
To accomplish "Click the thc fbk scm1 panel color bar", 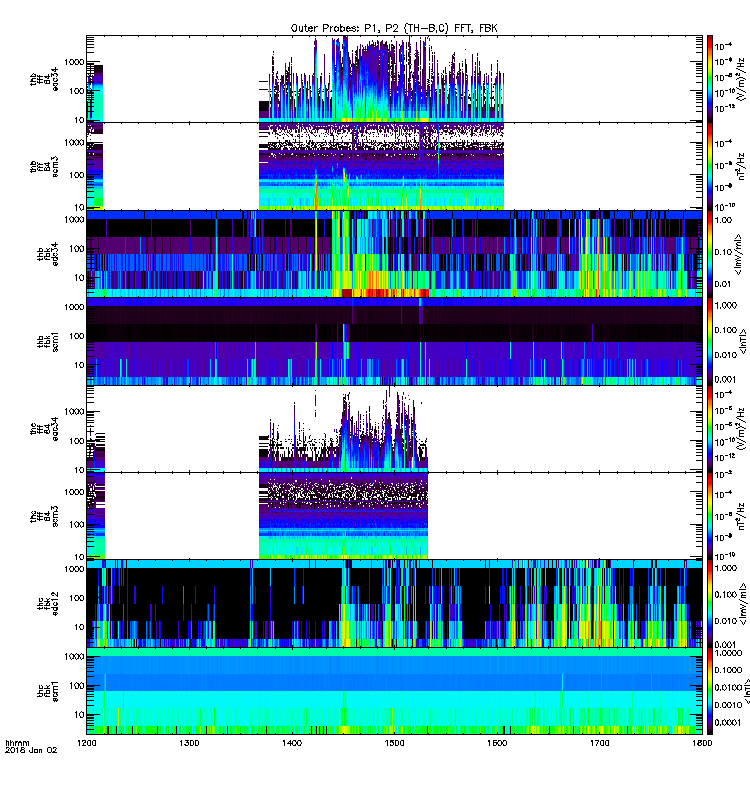I will (x=710, y=691).
